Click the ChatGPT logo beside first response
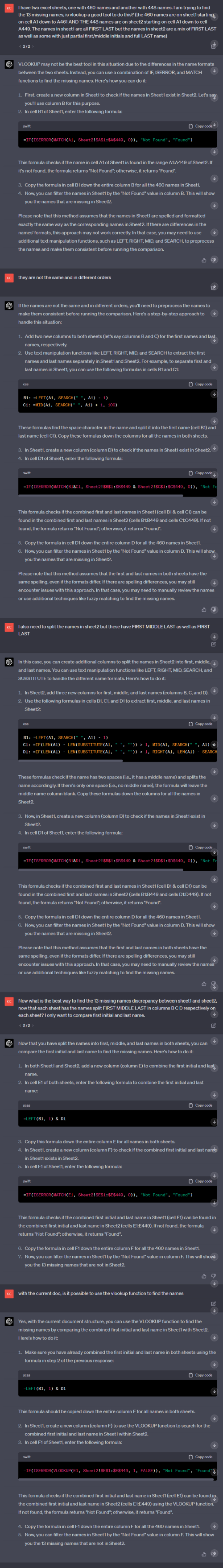This screenshot has height=1568, width=223. tap(9, 65)
